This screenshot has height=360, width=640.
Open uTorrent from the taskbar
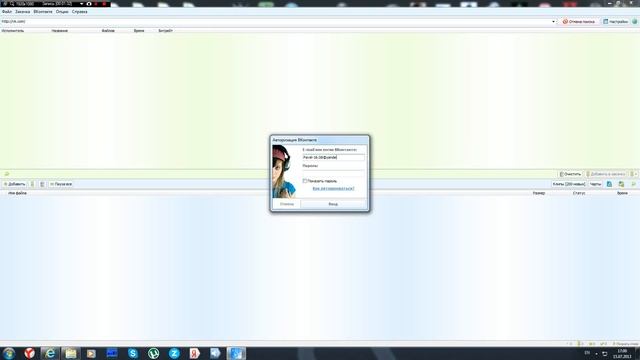pyautogui.click(x=153, y=353)
